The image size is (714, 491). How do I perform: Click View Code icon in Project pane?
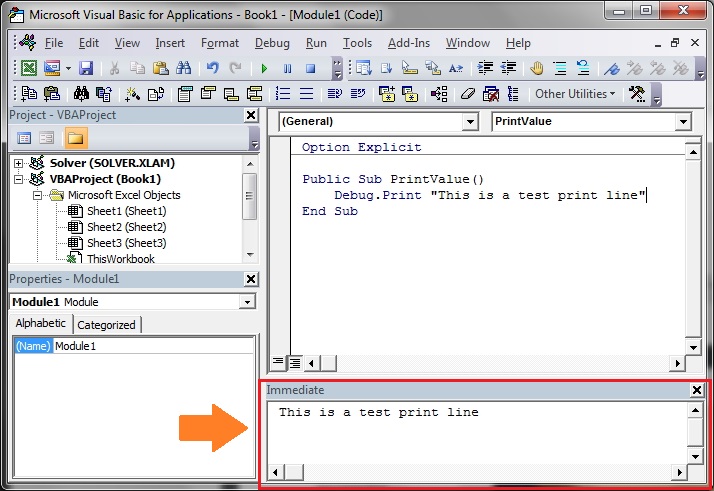pyautogui.click(x=25, y=138)
